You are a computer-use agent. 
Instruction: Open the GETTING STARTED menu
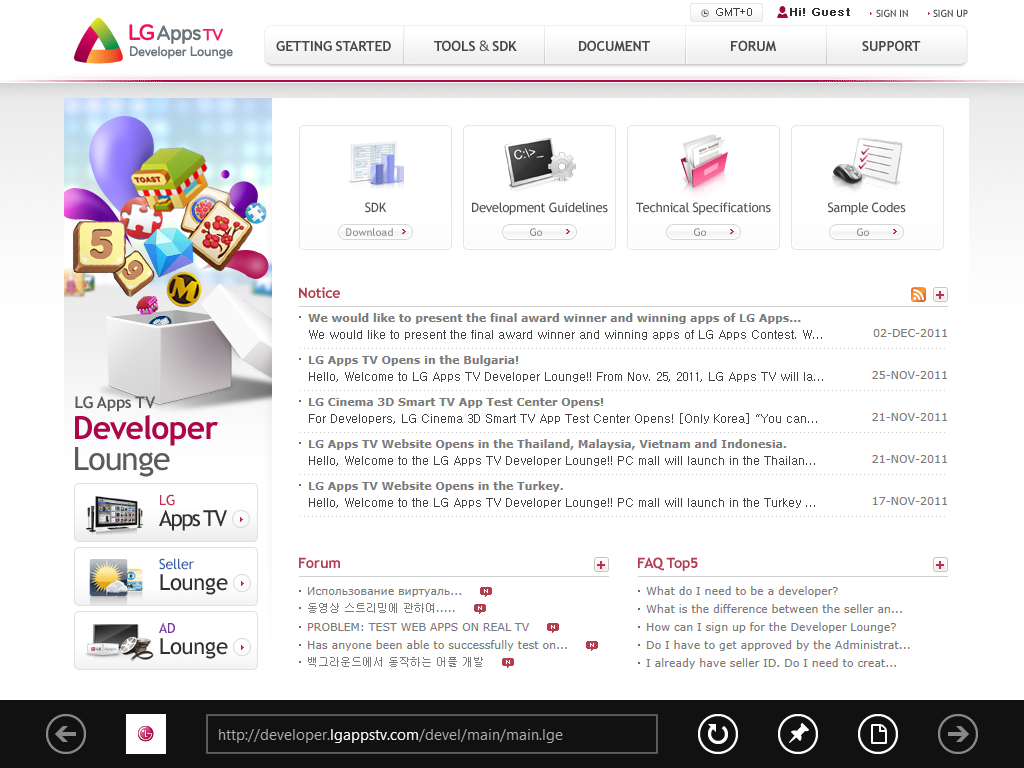point(334,46)
